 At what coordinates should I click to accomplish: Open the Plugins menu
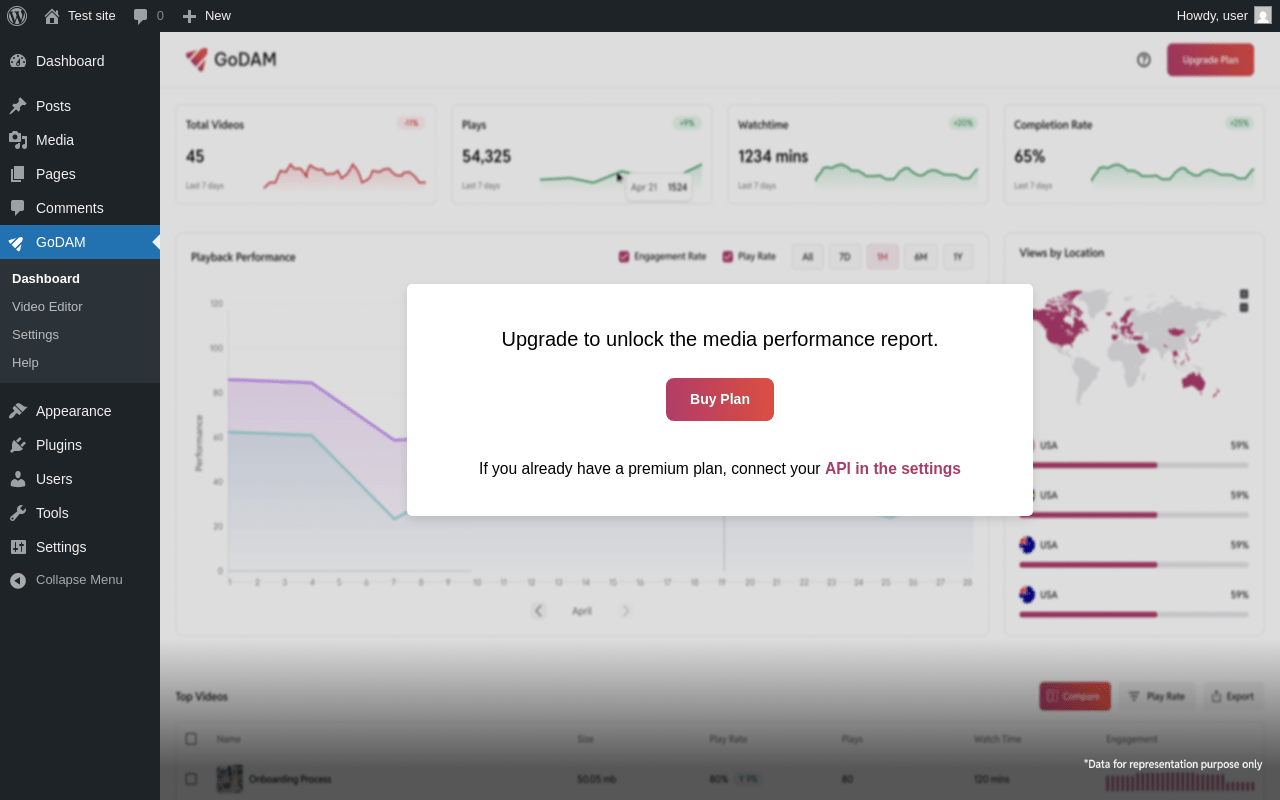click(80, 445)
